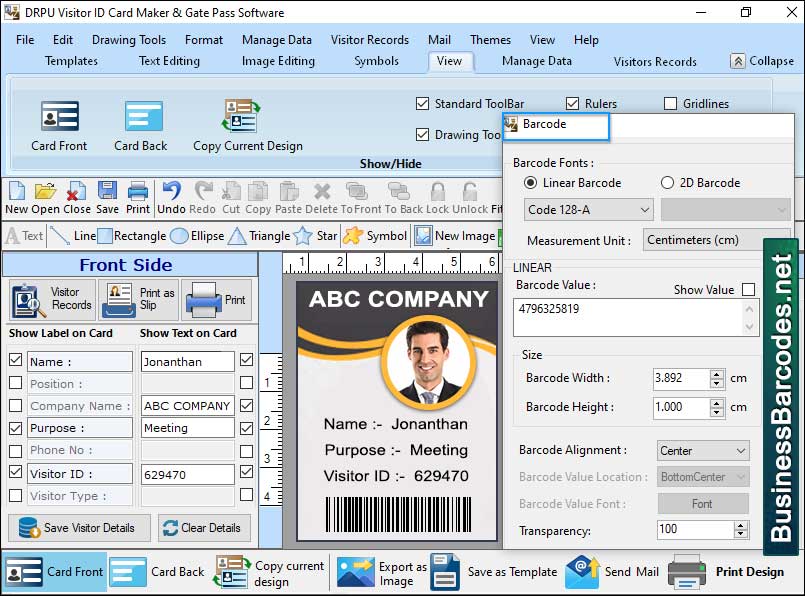Select the Symbol drawing tool
The width and height of the screenshot is (805, 596).
click(x=374, y=236)
